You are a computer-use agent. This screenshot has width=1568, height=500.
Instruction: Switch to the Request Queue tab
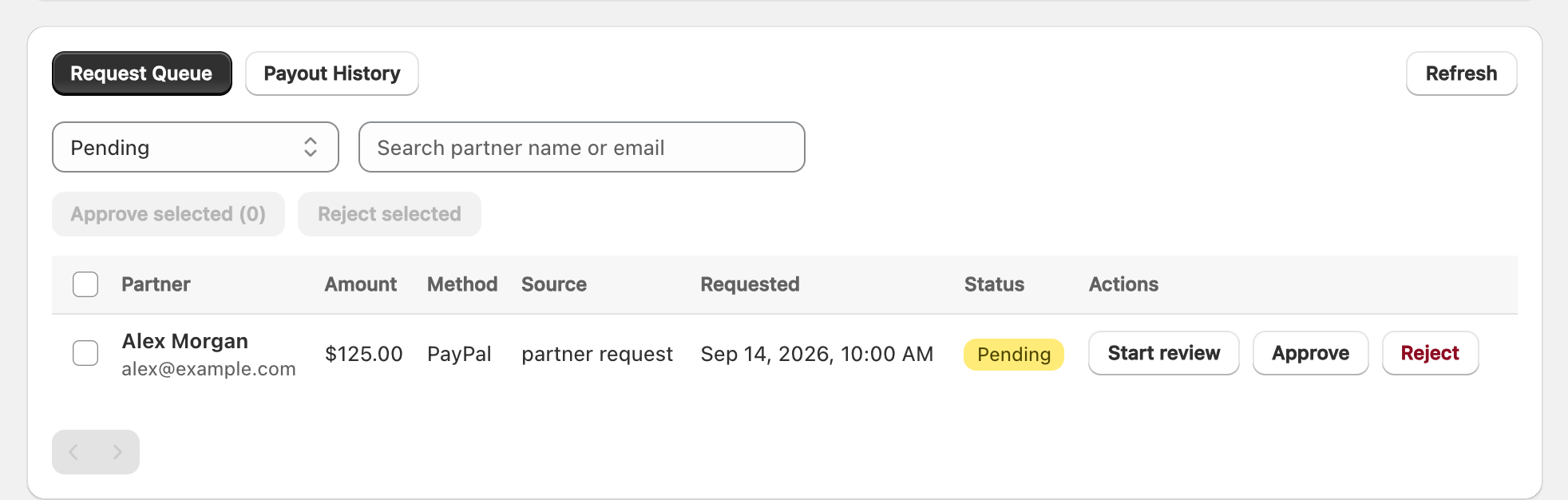tap(142, 73)
